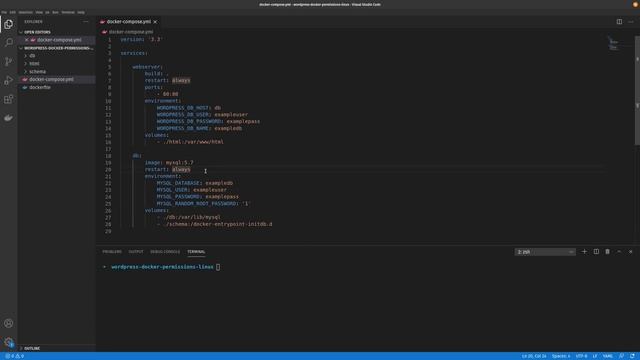
Task: Collapse the Open Editors section
Action: (x=37, y=32)
